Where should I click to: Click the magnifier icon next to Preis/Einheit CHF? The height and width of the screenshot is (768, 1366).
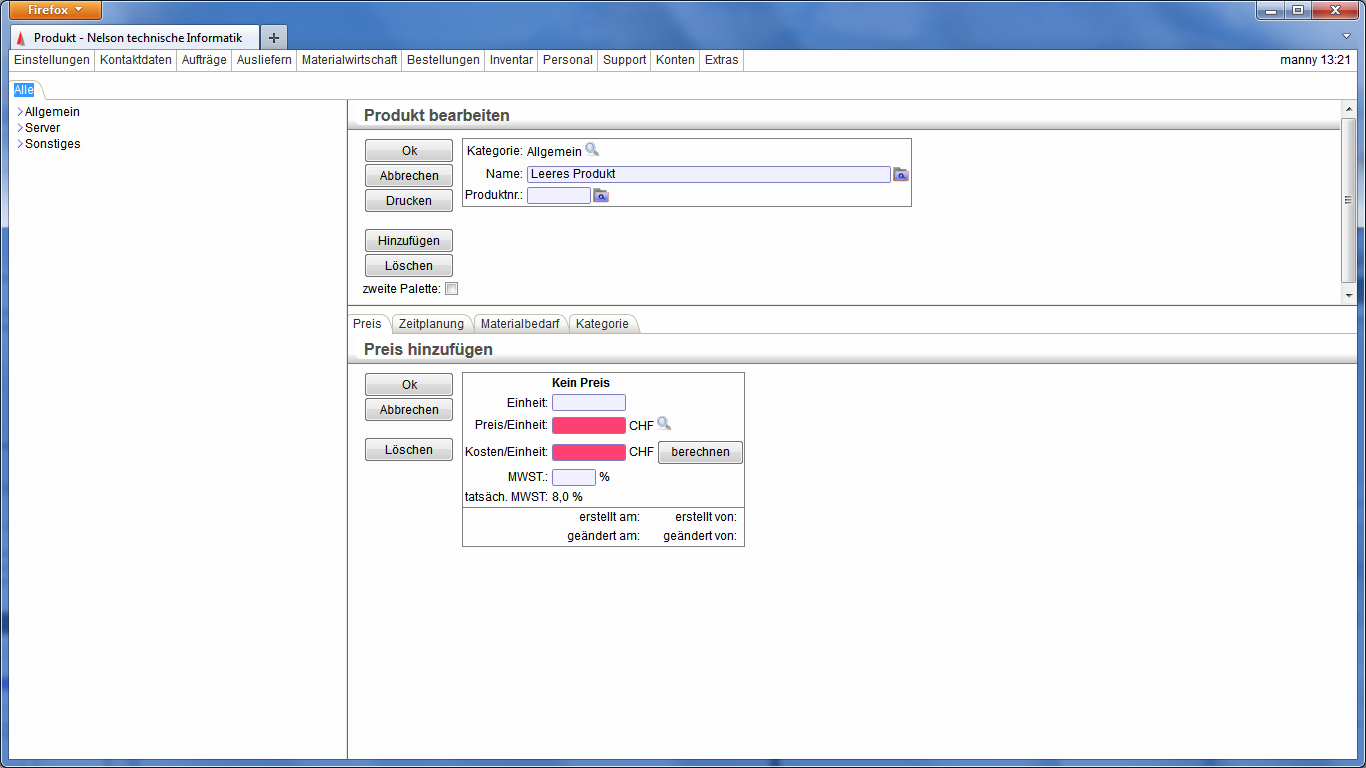click(664, 424)
